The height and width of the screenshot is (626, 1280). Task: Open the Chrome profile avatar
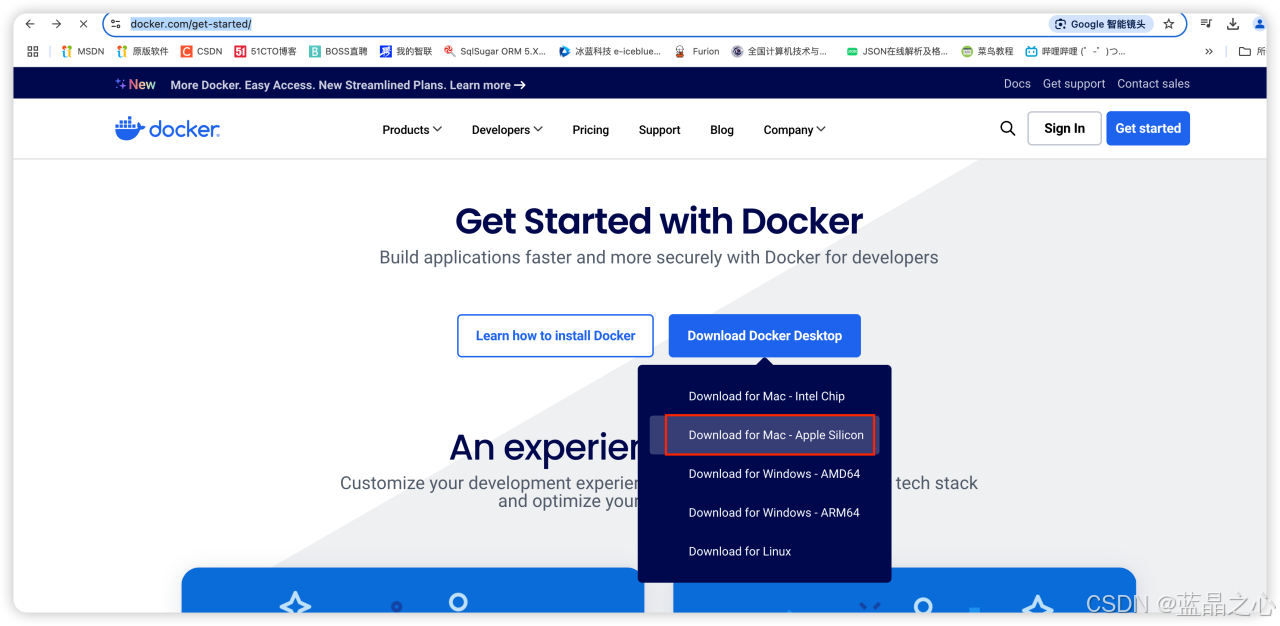pyautogui.click(x=1259, y=24)
